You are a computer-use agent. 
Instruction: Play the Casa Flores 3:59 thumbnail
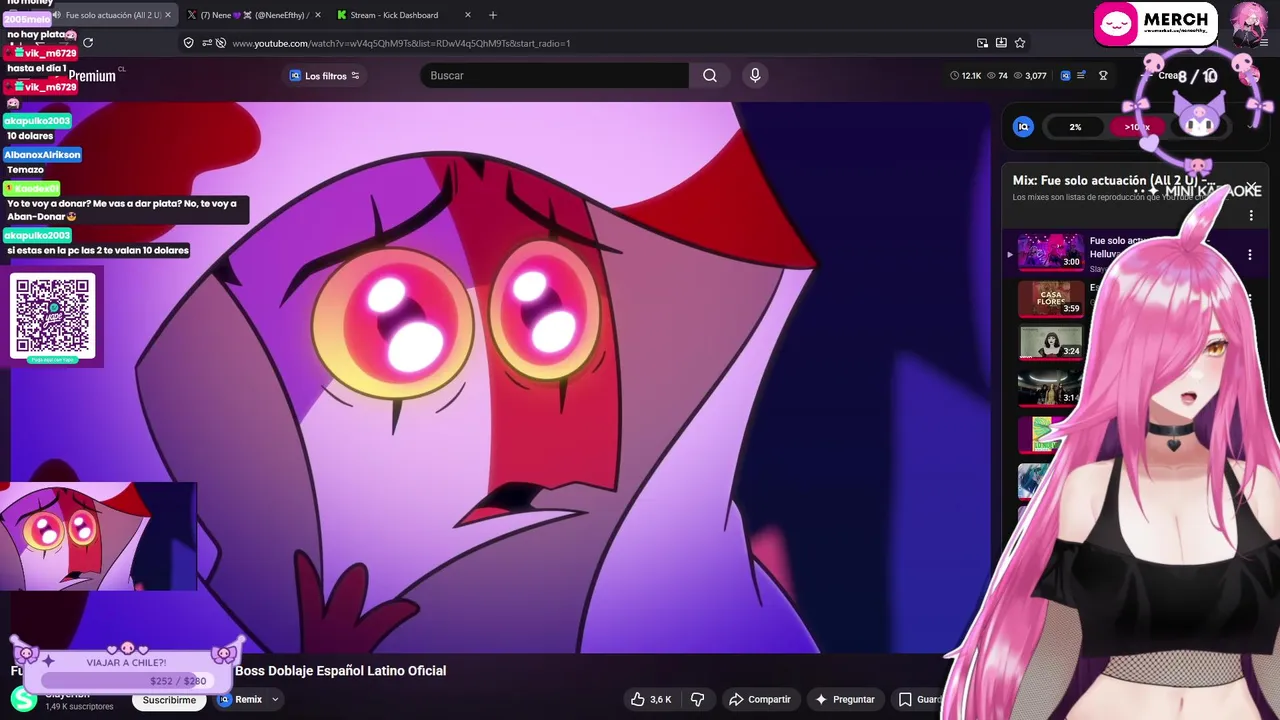[x=1050, y=298]
